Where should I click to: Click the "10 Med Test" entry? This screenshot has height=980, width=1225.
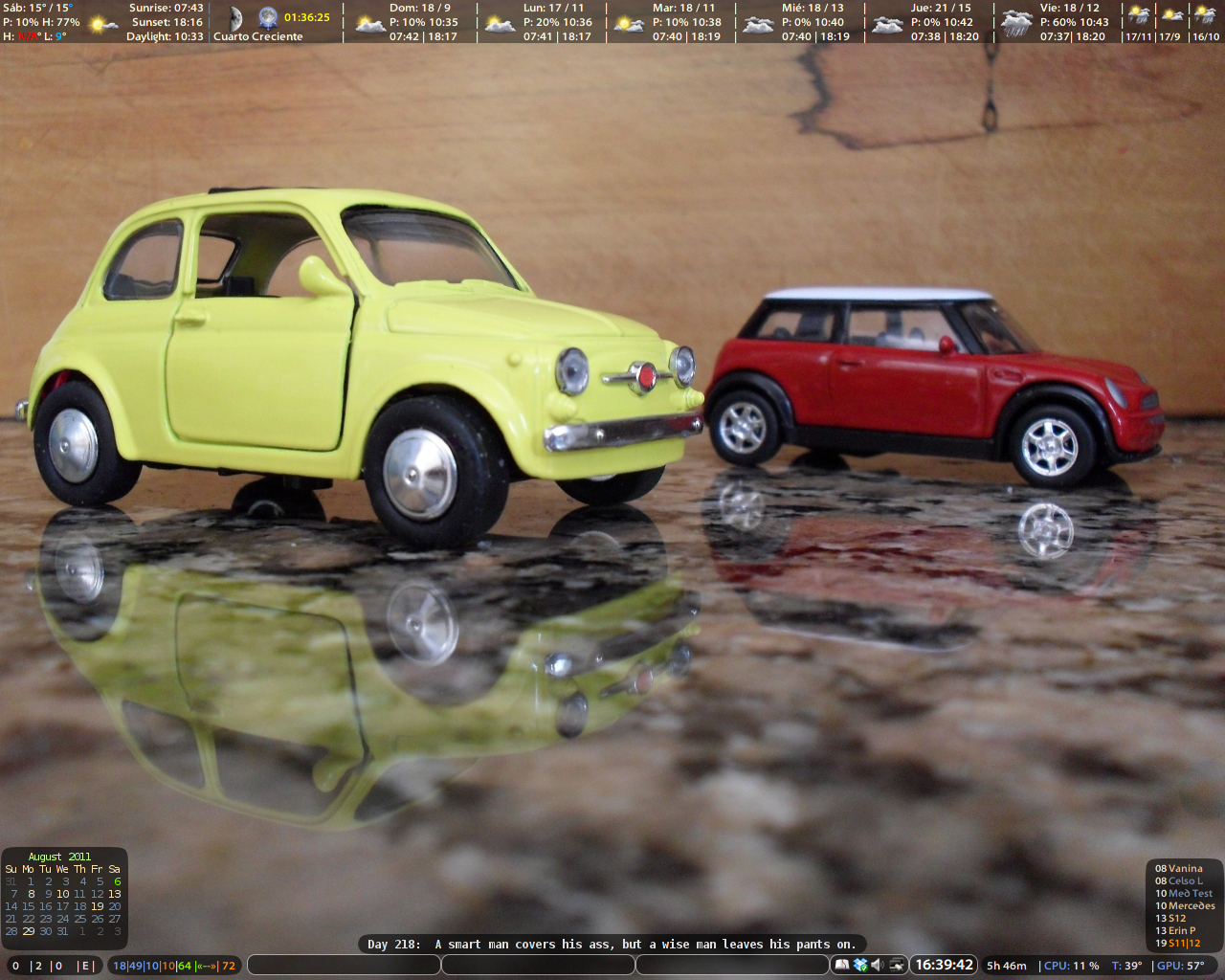[1184, 894]
